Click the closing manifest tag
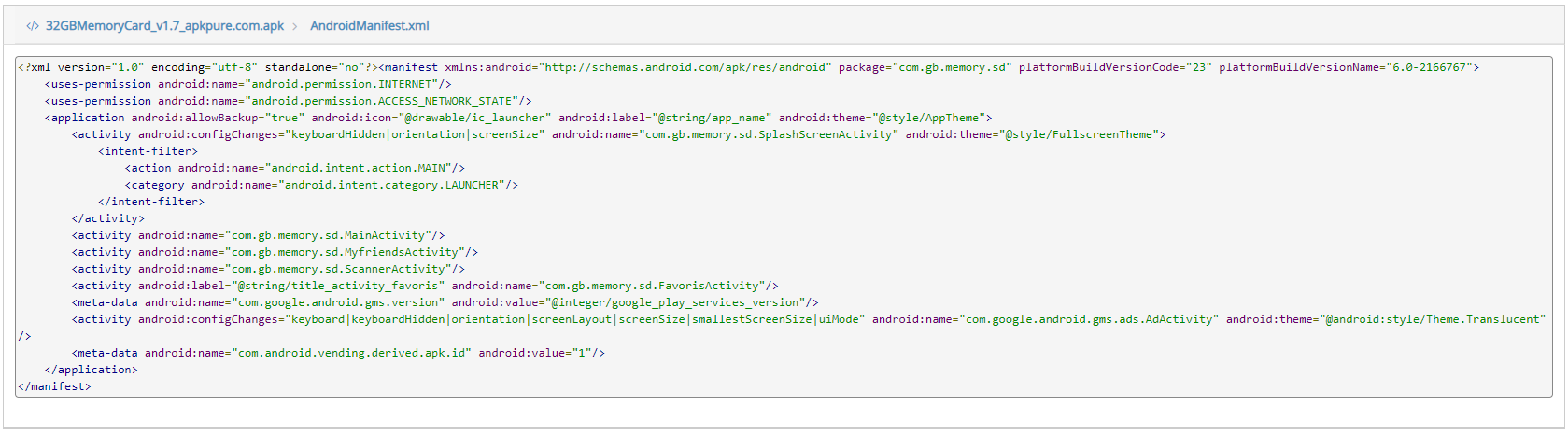The height and width of the screenshot is (434, 1568). tap(54, 386)
